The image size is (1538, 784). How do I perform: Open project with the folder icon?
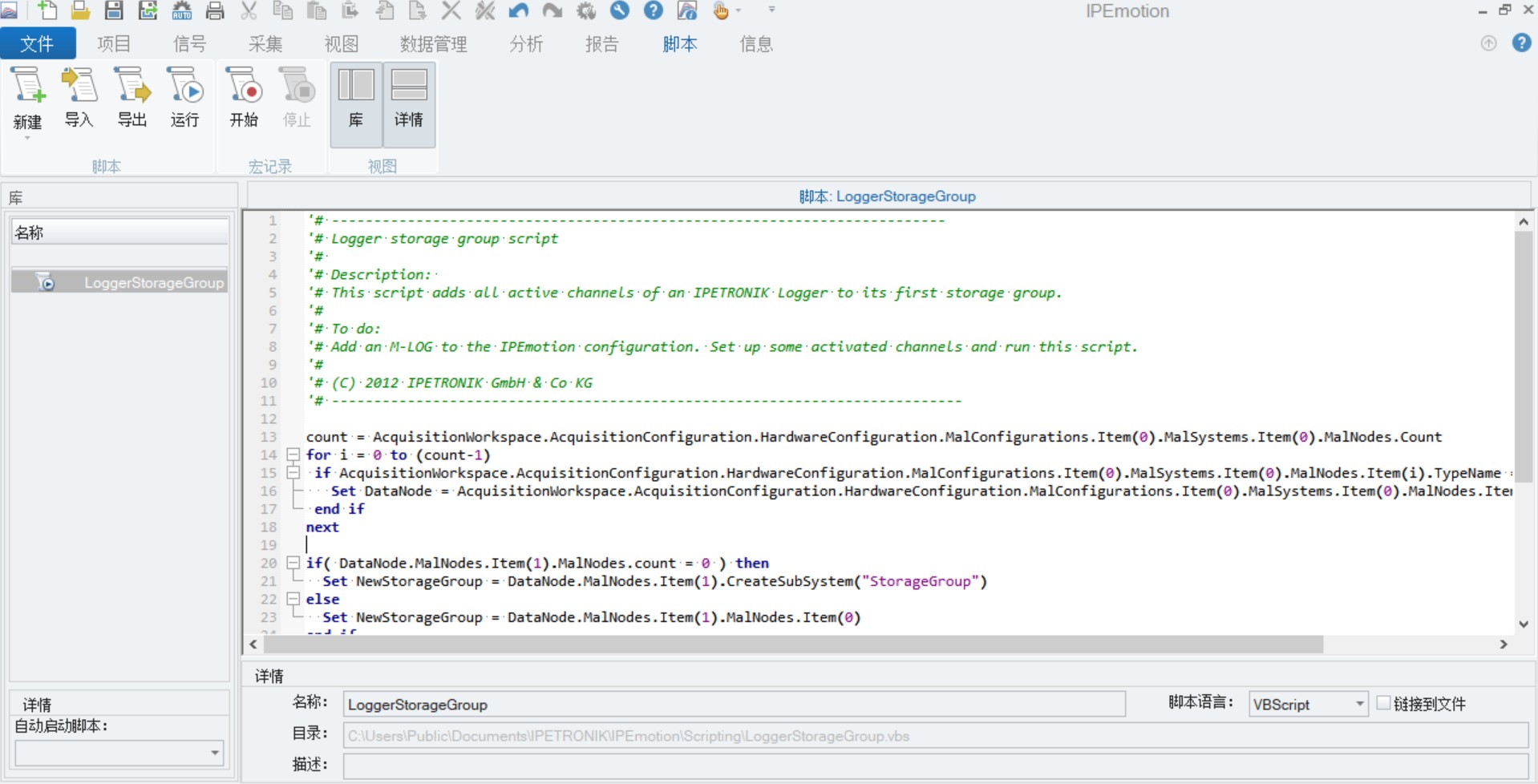point(80,10)
